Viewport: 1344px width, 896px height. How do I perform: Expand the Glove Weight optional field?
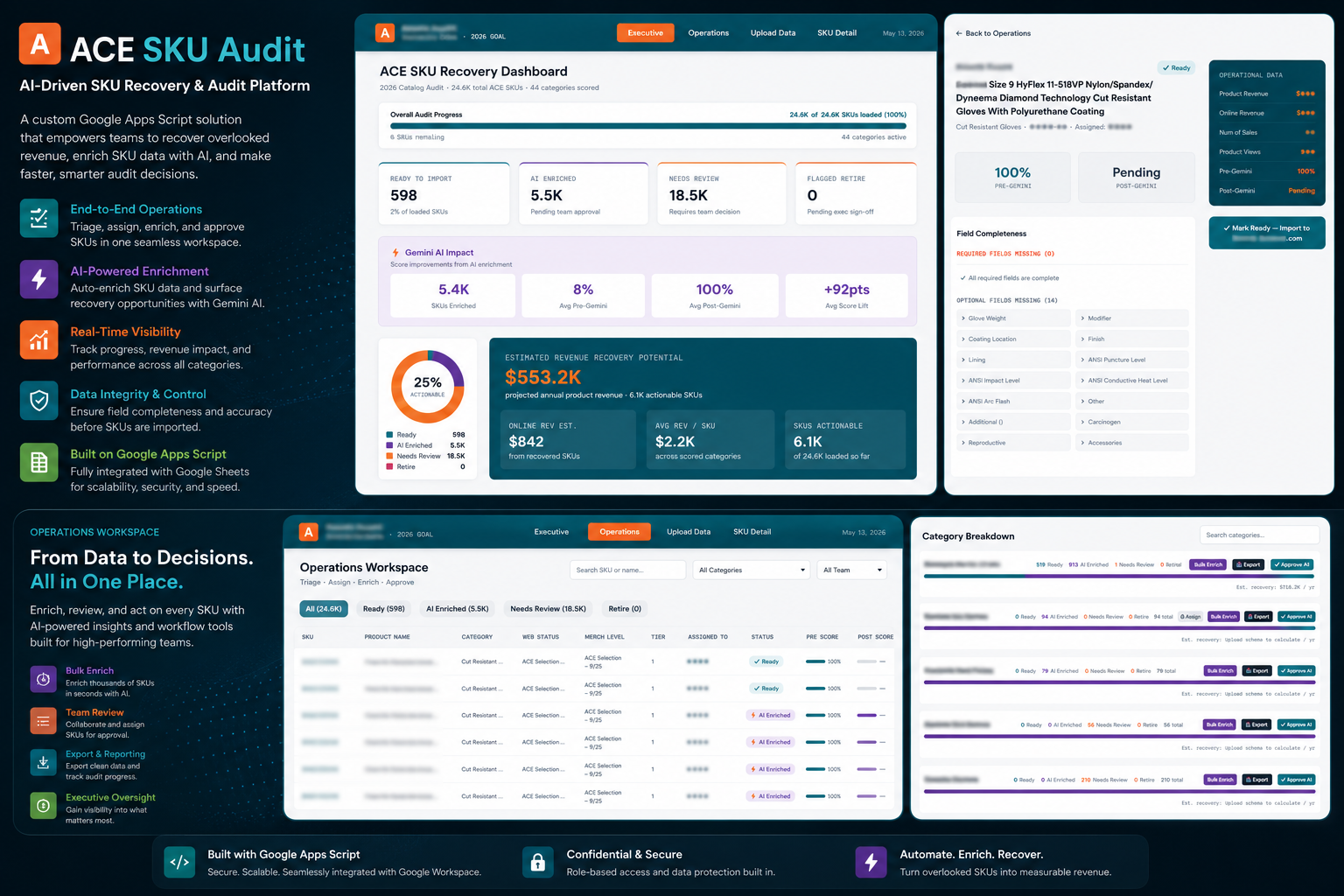(x=1014, y=318)
